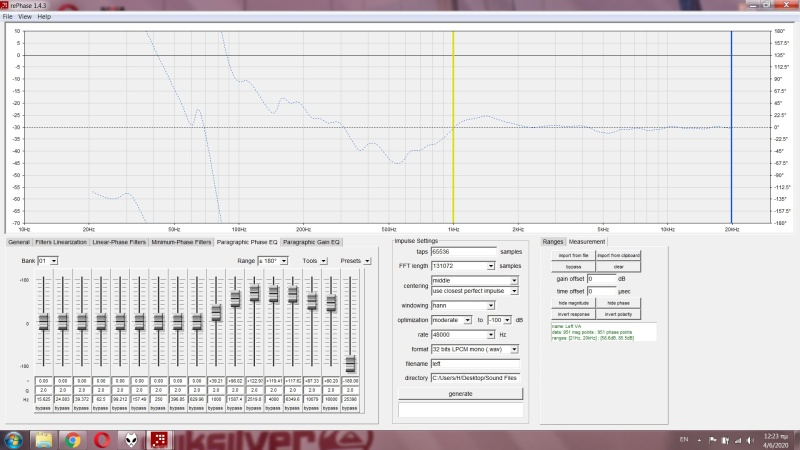800x450 pixels.
Task: Click the alien head taskbar icon
Action: coord(131,439)
